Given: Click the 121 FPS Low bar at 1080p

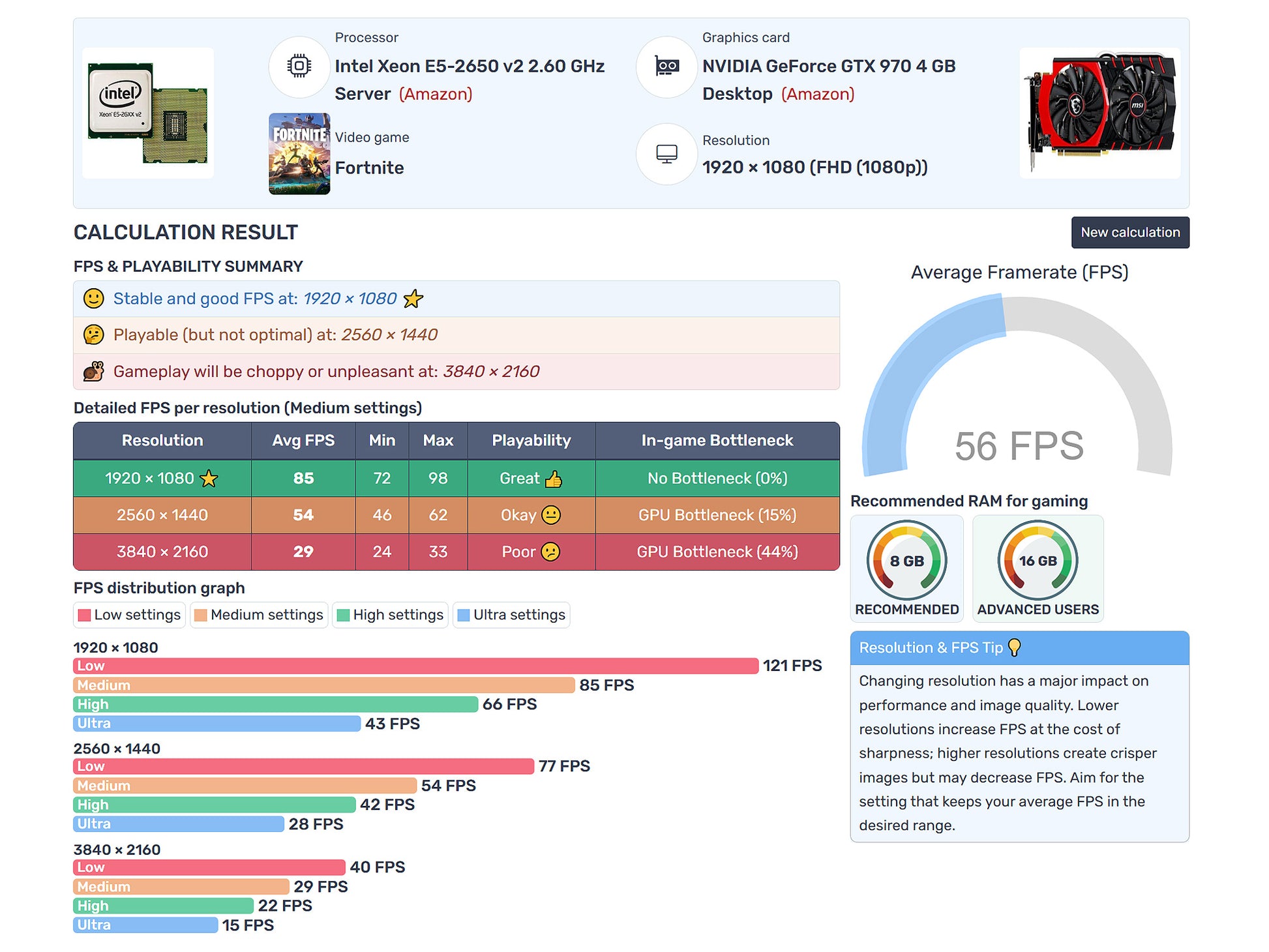Looking at the screenshot, I should [415, 666].
